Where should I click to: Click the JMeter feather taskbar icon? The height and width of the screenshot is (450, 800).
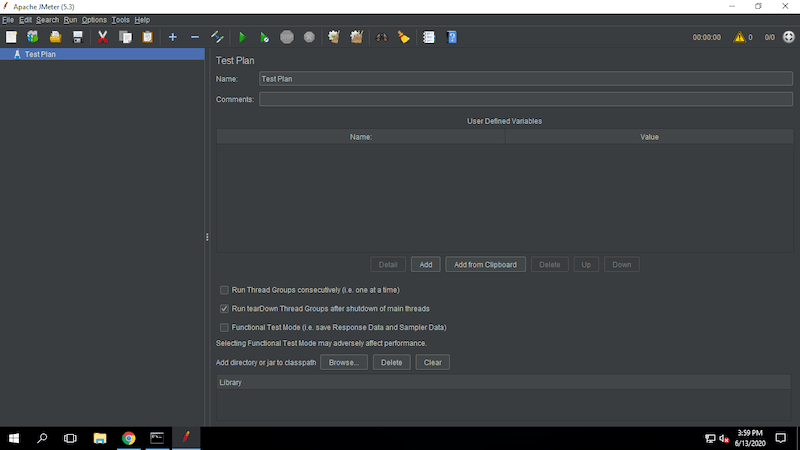pos(186,438)
